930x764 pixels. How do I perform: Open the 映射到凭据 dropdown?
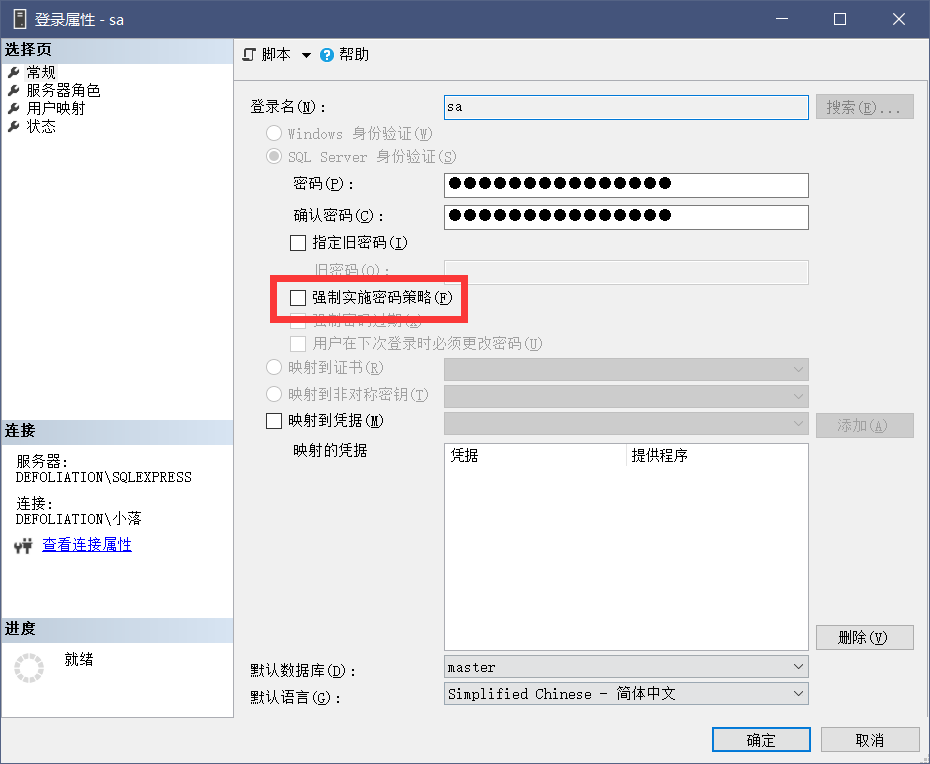click(x=626, y=424)
